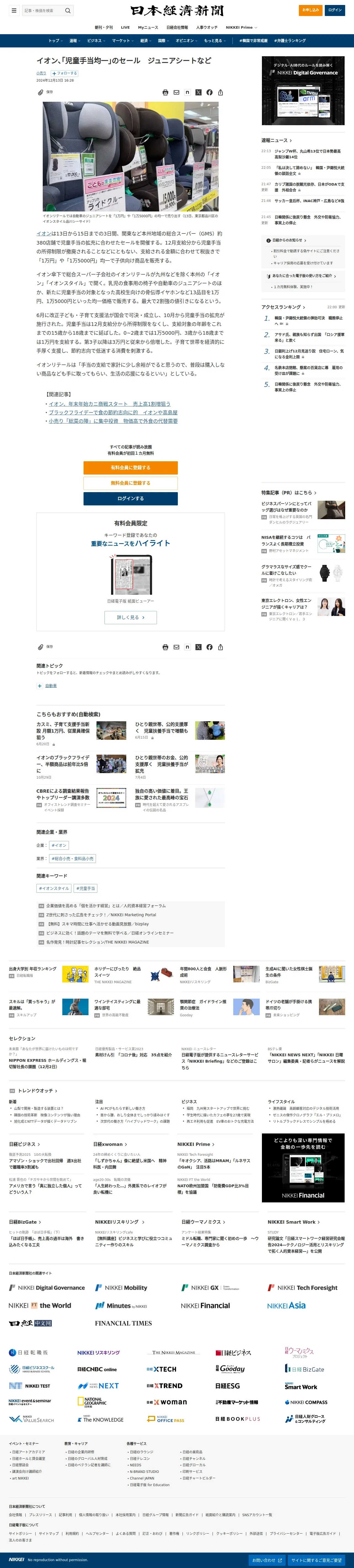Viewport: 354px width, 1568px height.
Task: Click the 日本経済新聞 masthead logo
Action: 177,10
